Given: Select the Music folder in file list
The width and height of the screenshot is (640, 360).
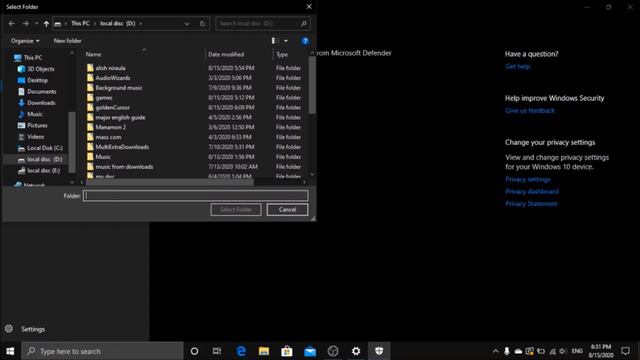Looking at the screenshot, I should (x=103, y=157).
